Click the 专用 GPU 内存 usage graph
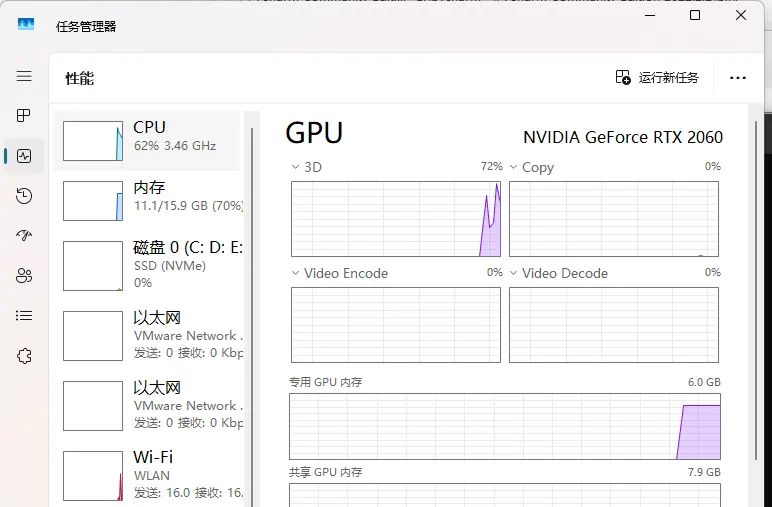The height and width of the screenshot is (507, 772). [x=504, y=426]
